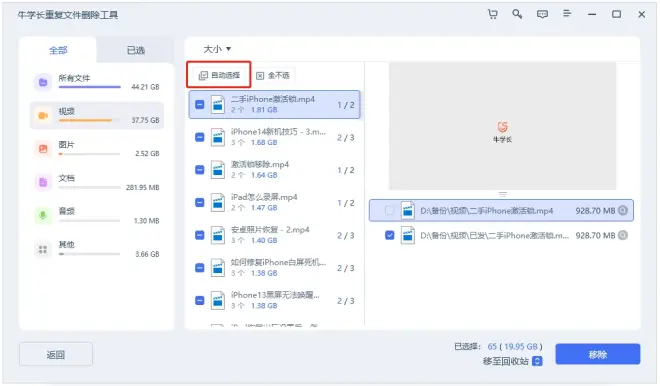Click the orange video camera icon
This screenshot has height=386, width=660.
pos(43,115)
